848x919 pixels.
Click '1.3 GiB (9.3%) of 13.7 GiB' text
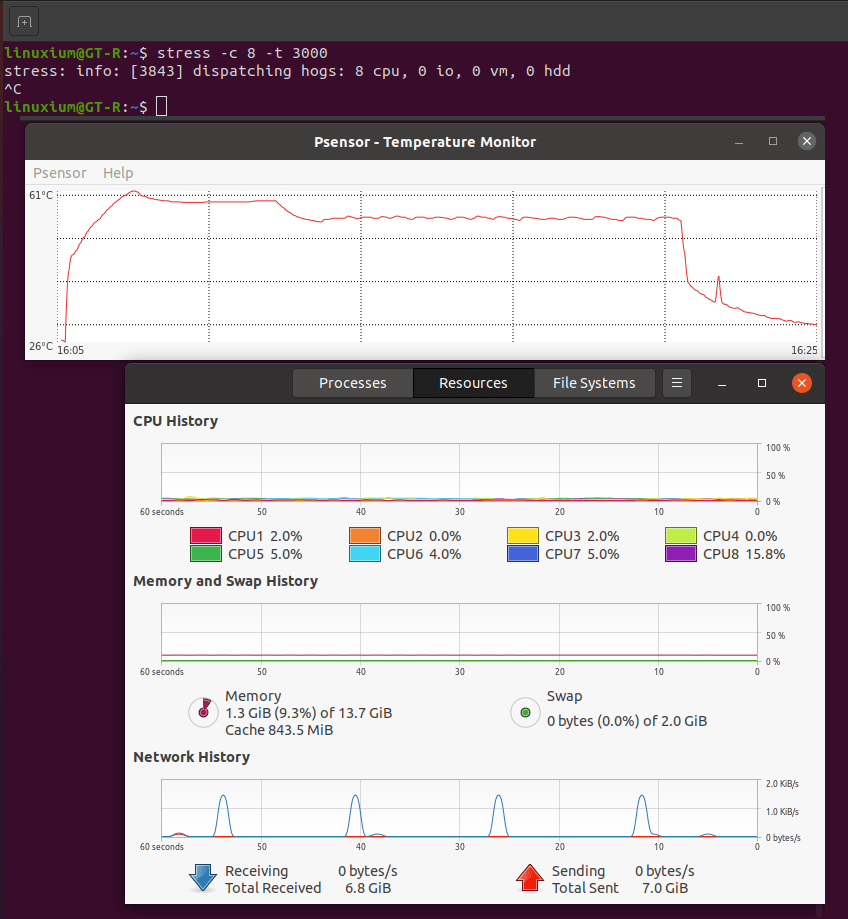(309, 713)
